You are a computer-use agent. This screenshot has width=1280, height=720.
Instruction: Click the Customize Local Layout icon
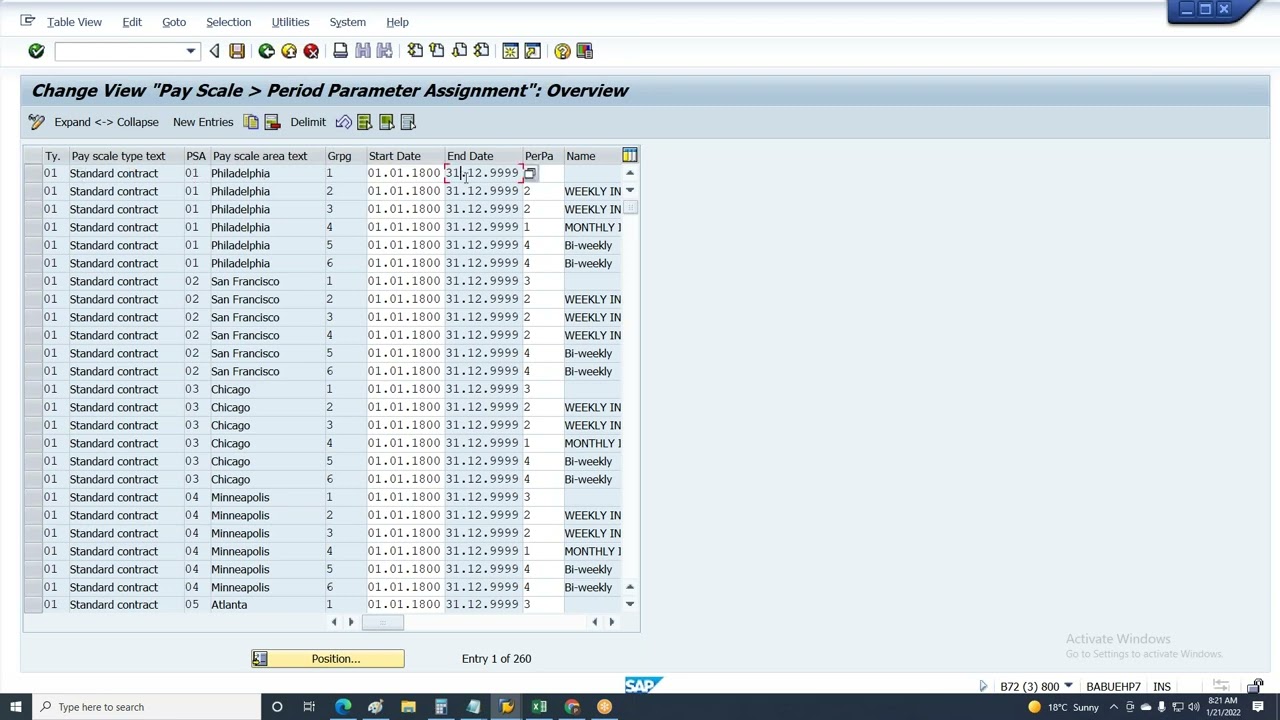(585, 51)
